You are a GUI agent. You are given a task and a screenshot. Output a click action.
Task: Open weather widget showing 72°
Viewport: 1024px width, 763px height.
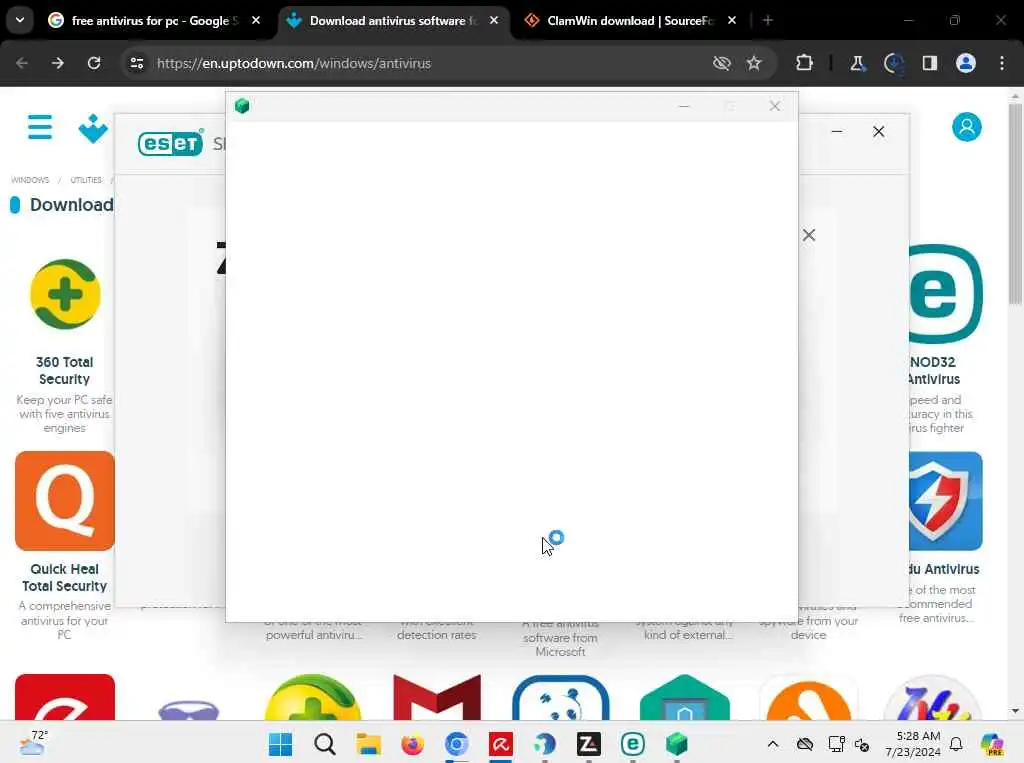pos(33,743)
